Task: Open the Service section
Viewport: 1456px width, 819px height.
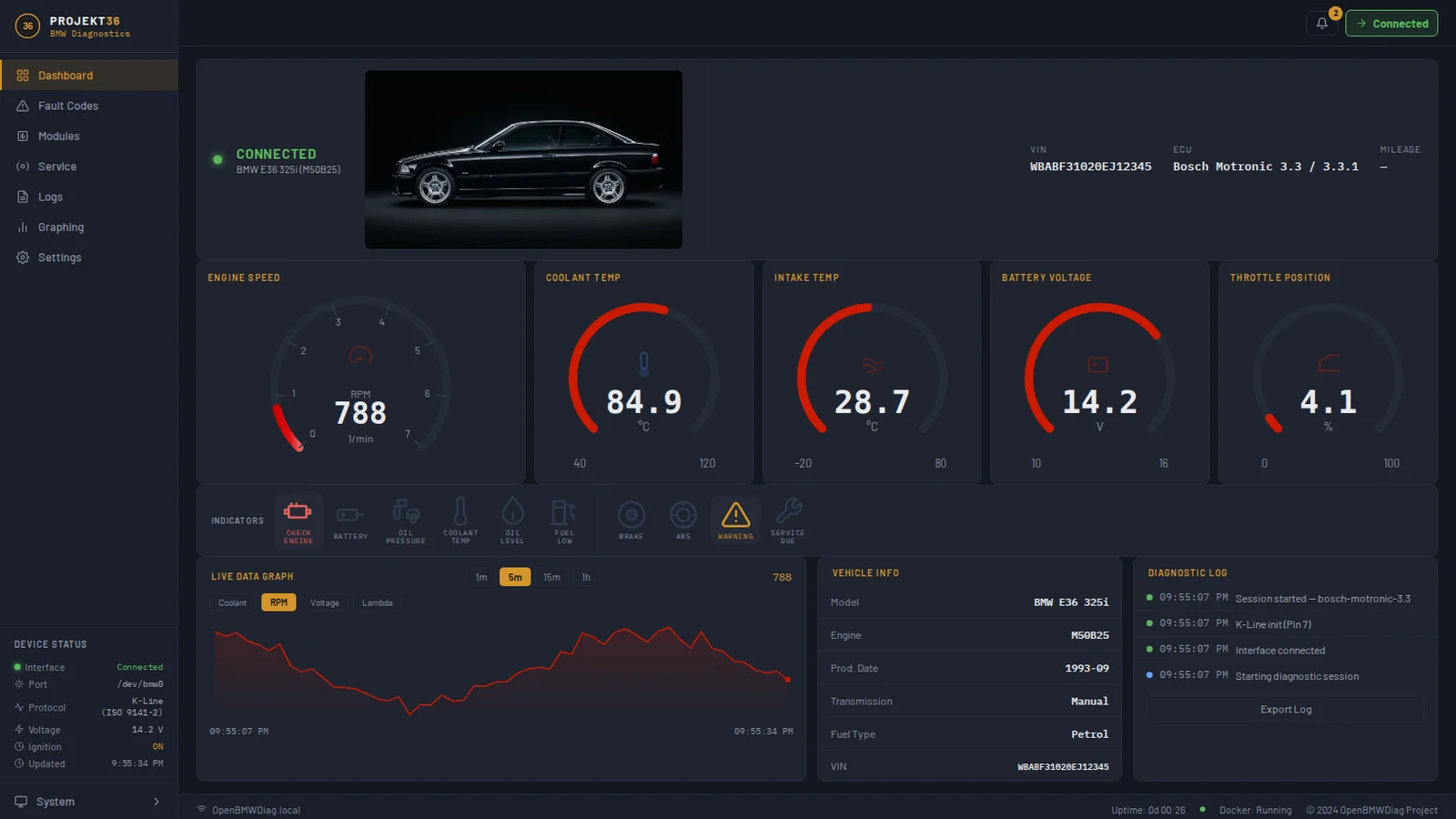Action: (x=89, y=167)
